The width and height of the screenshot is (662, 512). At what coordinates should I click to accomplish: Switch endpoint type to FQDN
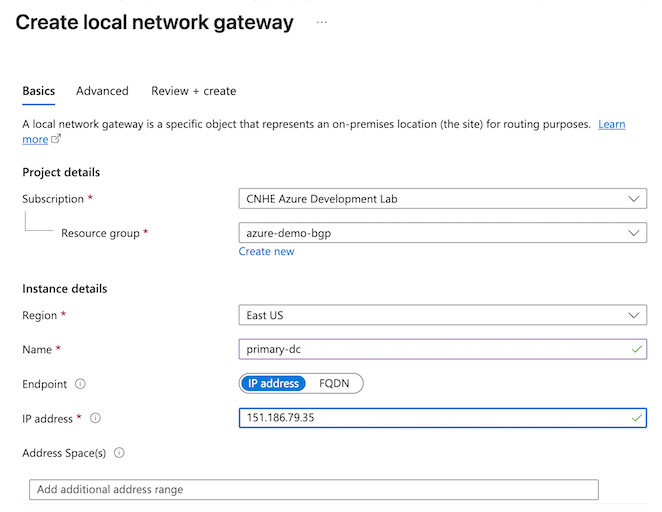coord(334,383)
